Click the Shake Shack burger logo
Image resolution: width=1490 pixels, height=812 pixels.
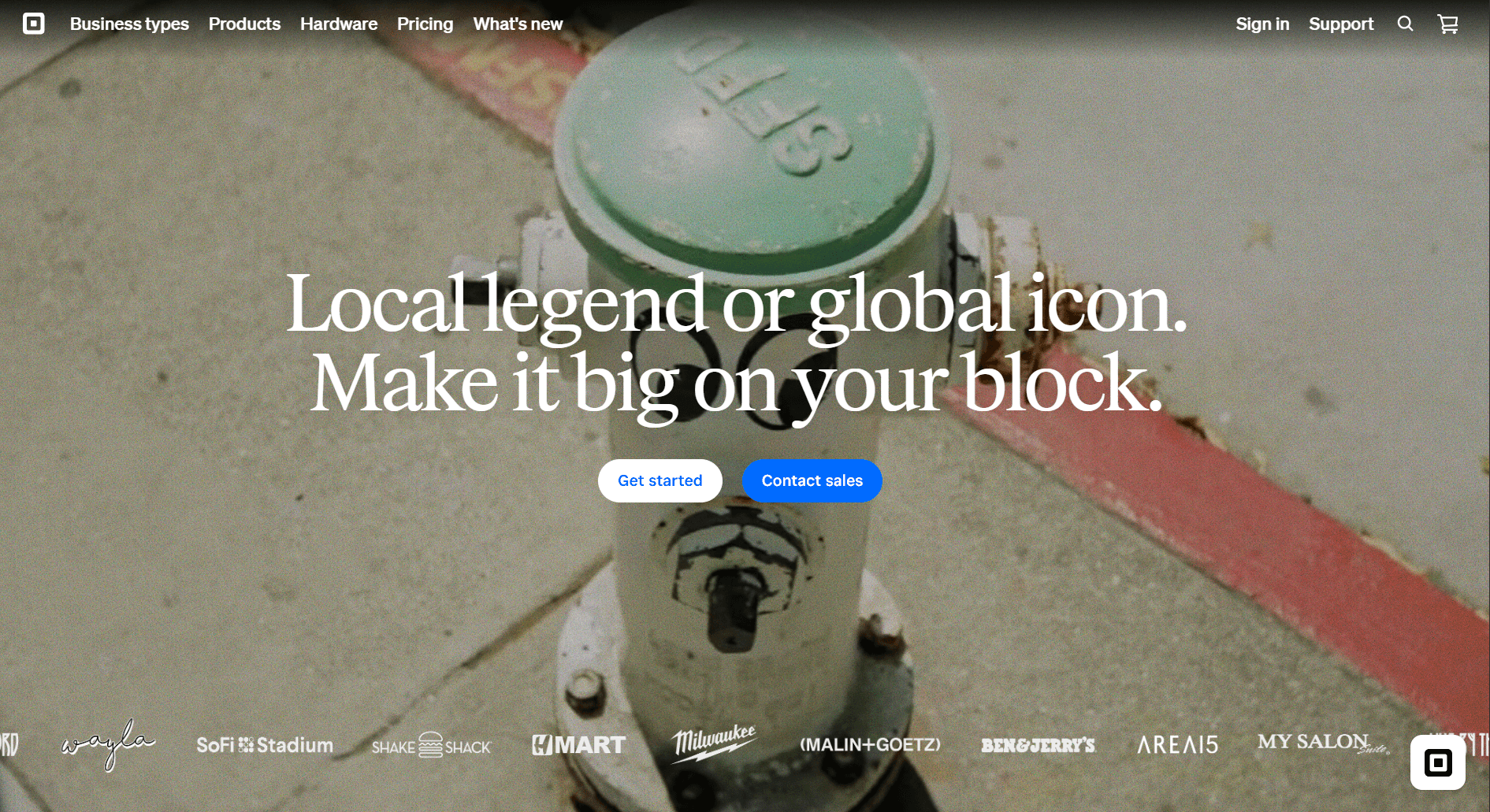click(431, 745)
